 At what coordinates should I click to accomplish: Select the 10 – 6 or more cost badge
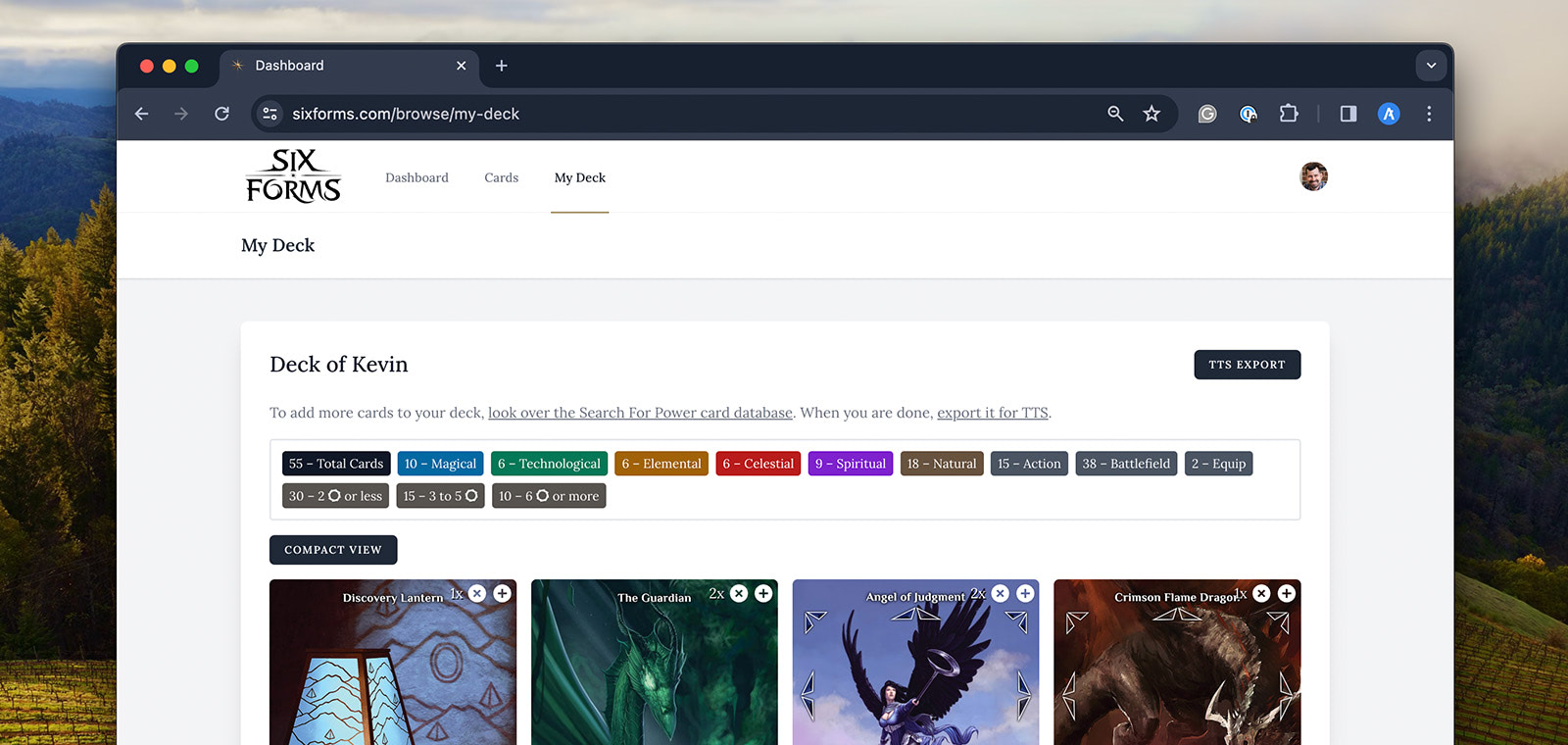point(549,496)
